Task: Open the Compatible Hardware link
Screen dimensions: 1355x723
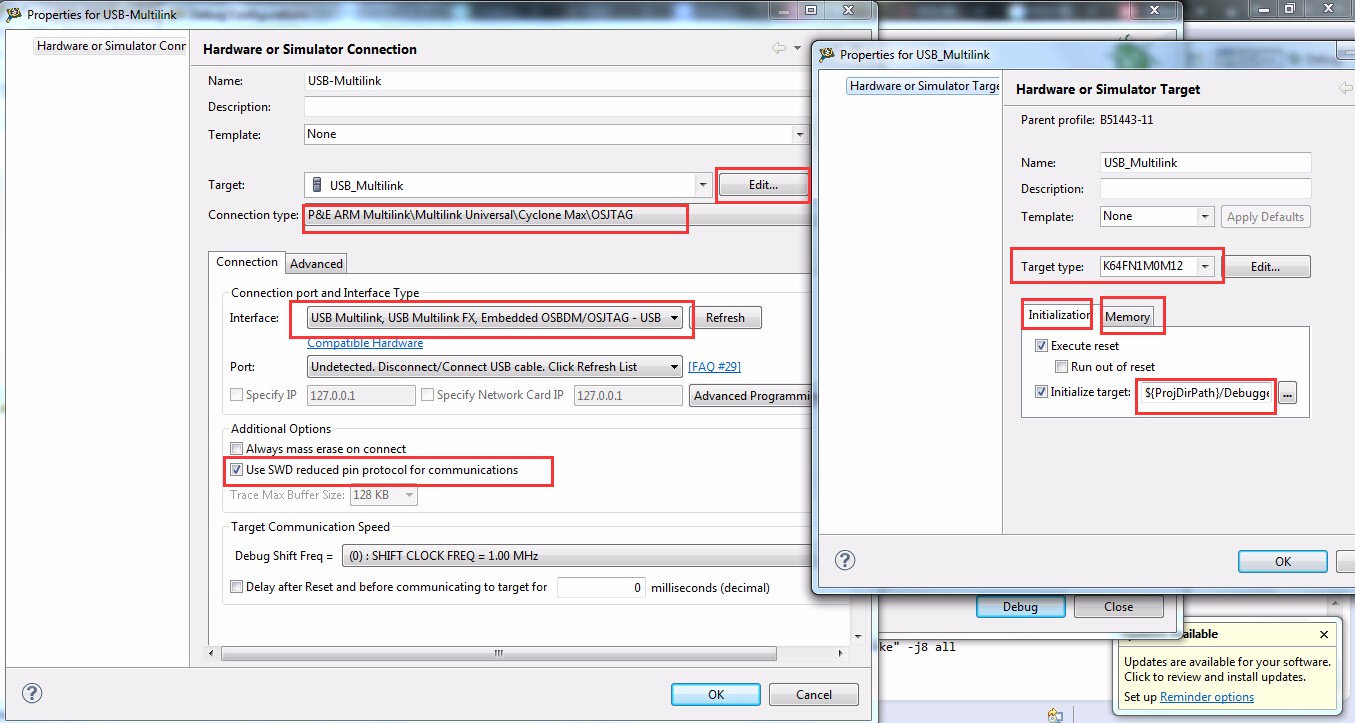Action: tap(365, 343)
